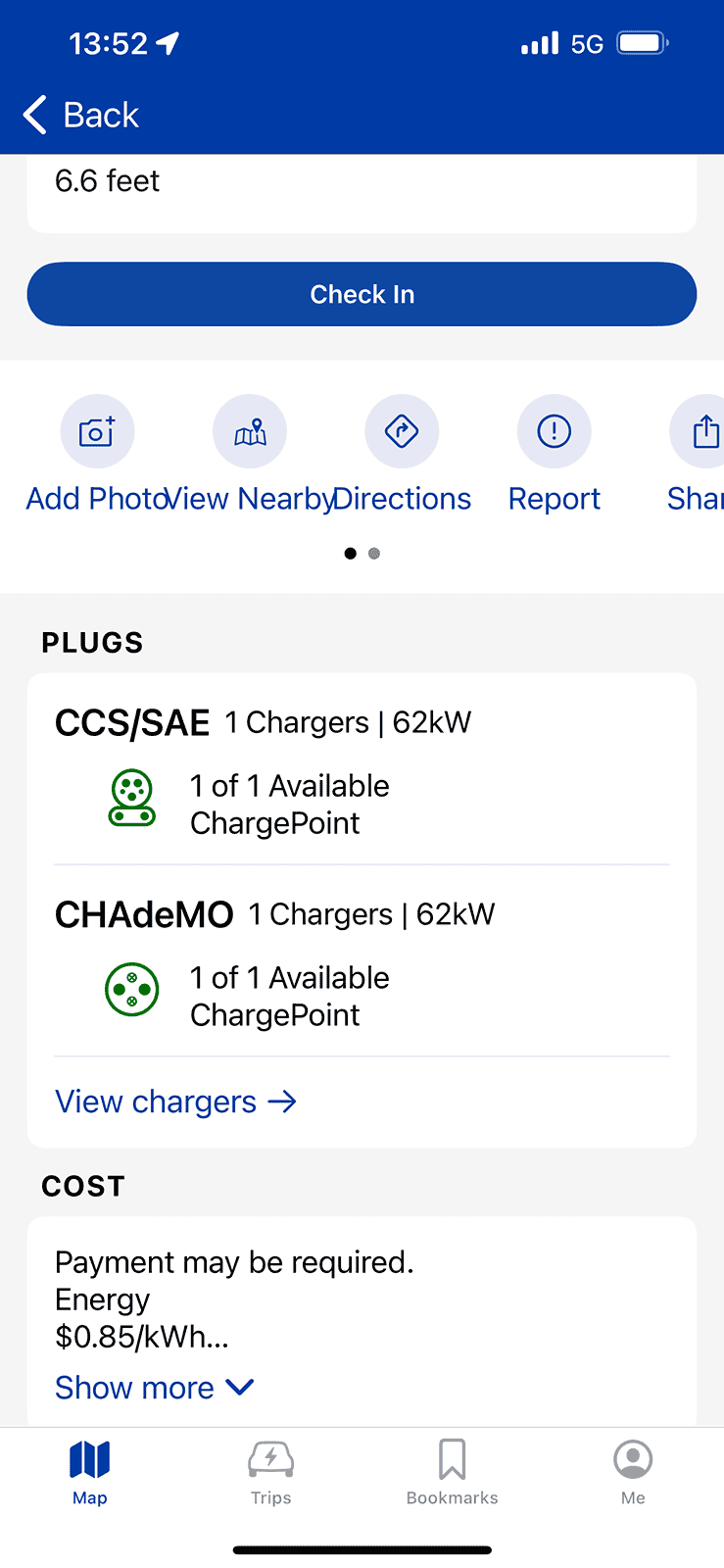Tap the back chevron arrow
Image resolution: width=724 pixels, height=1568 pixels.
click(x=35, y=115)
